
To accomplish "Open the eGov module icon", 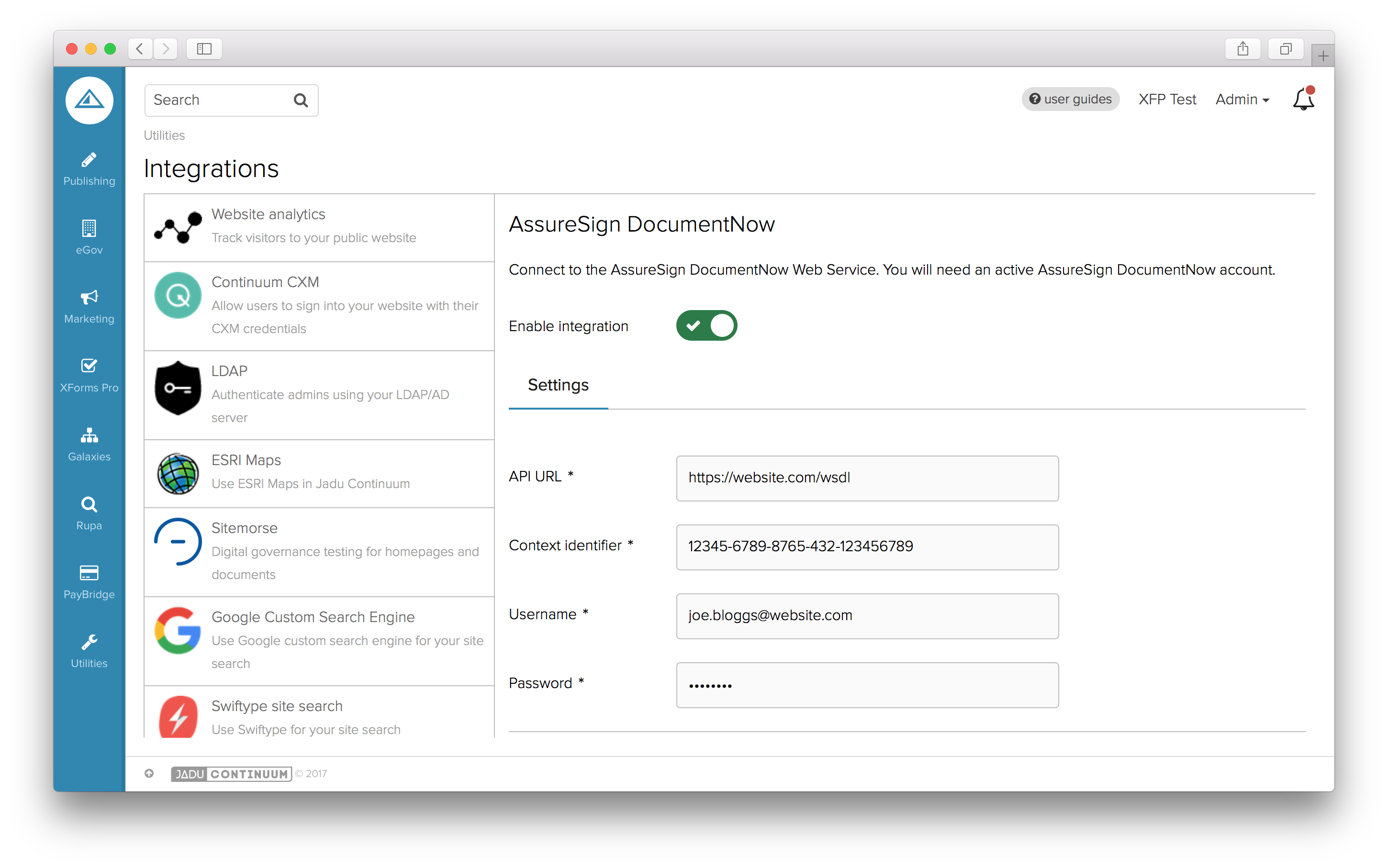I will [x=89, y=237].
